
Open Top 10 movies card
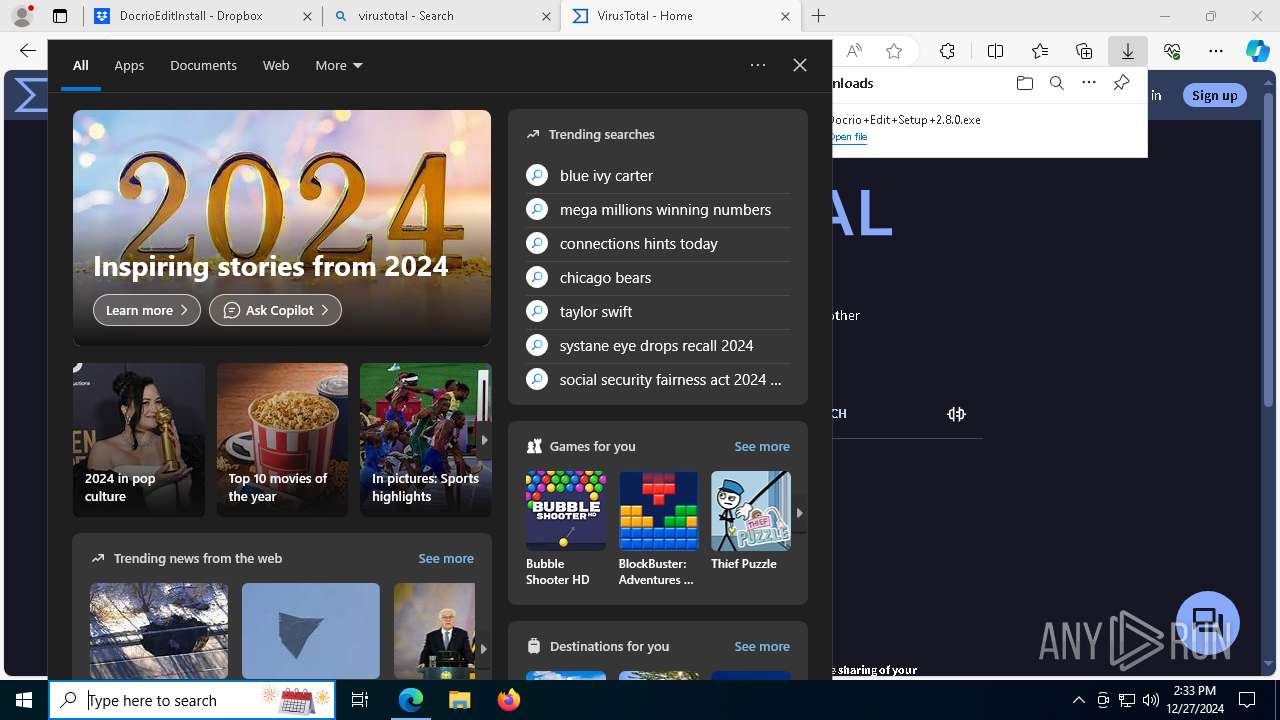(282, 440)
